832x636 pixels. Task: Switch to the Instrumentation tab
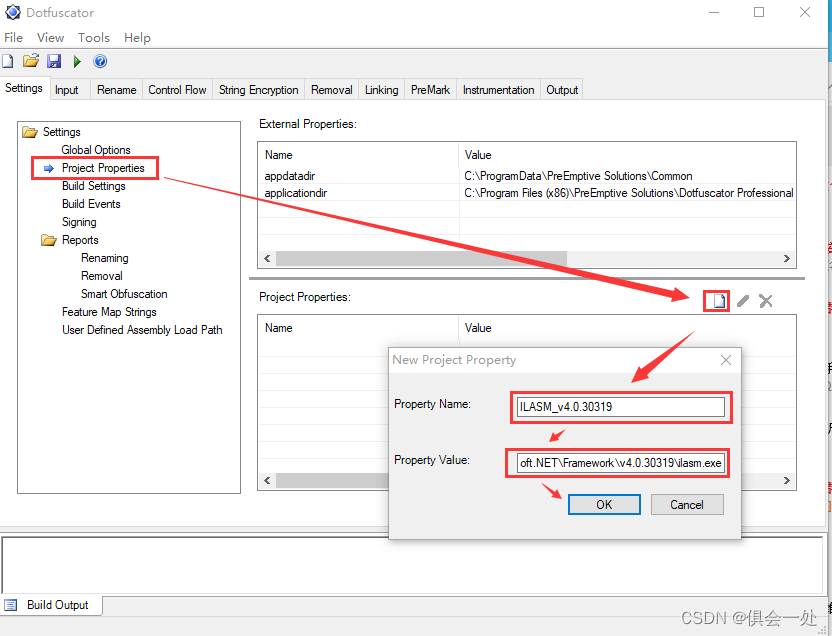coord(498,90)
